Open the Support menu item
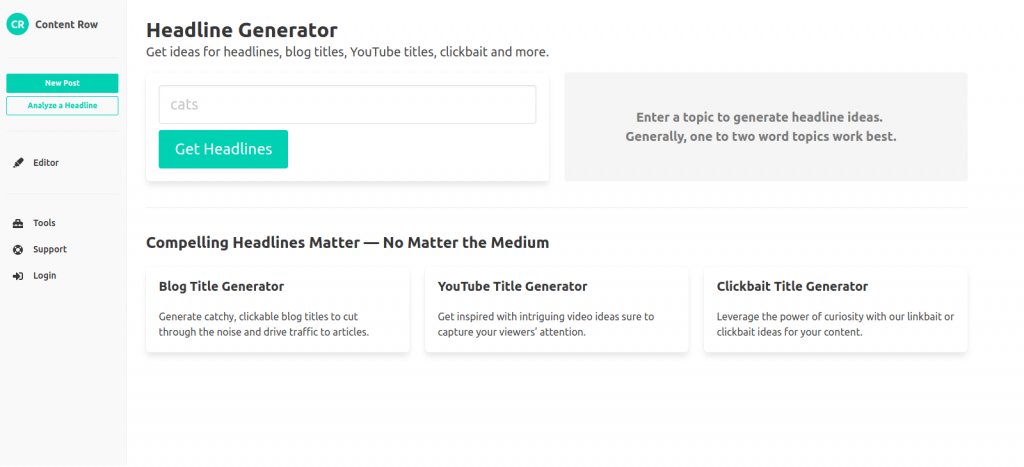 click(x=50, y=250)
